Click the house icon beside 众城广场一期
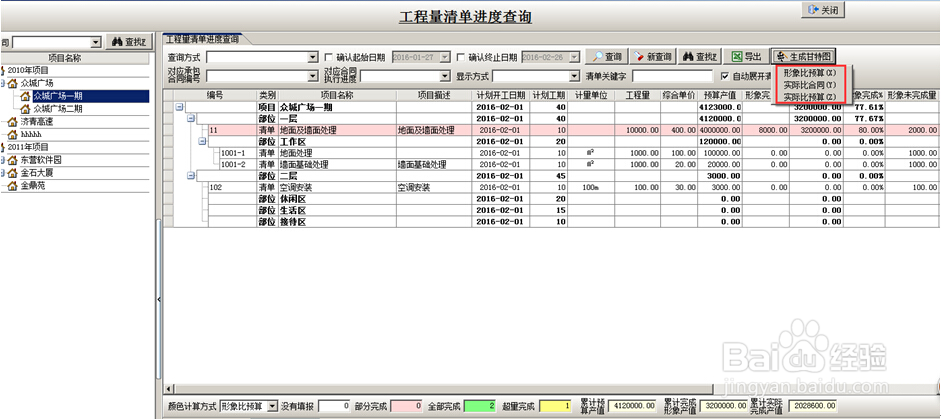Image resolution: width=941 pixels, height=419 pixels. pyautogui.click(x=25, y=96)
